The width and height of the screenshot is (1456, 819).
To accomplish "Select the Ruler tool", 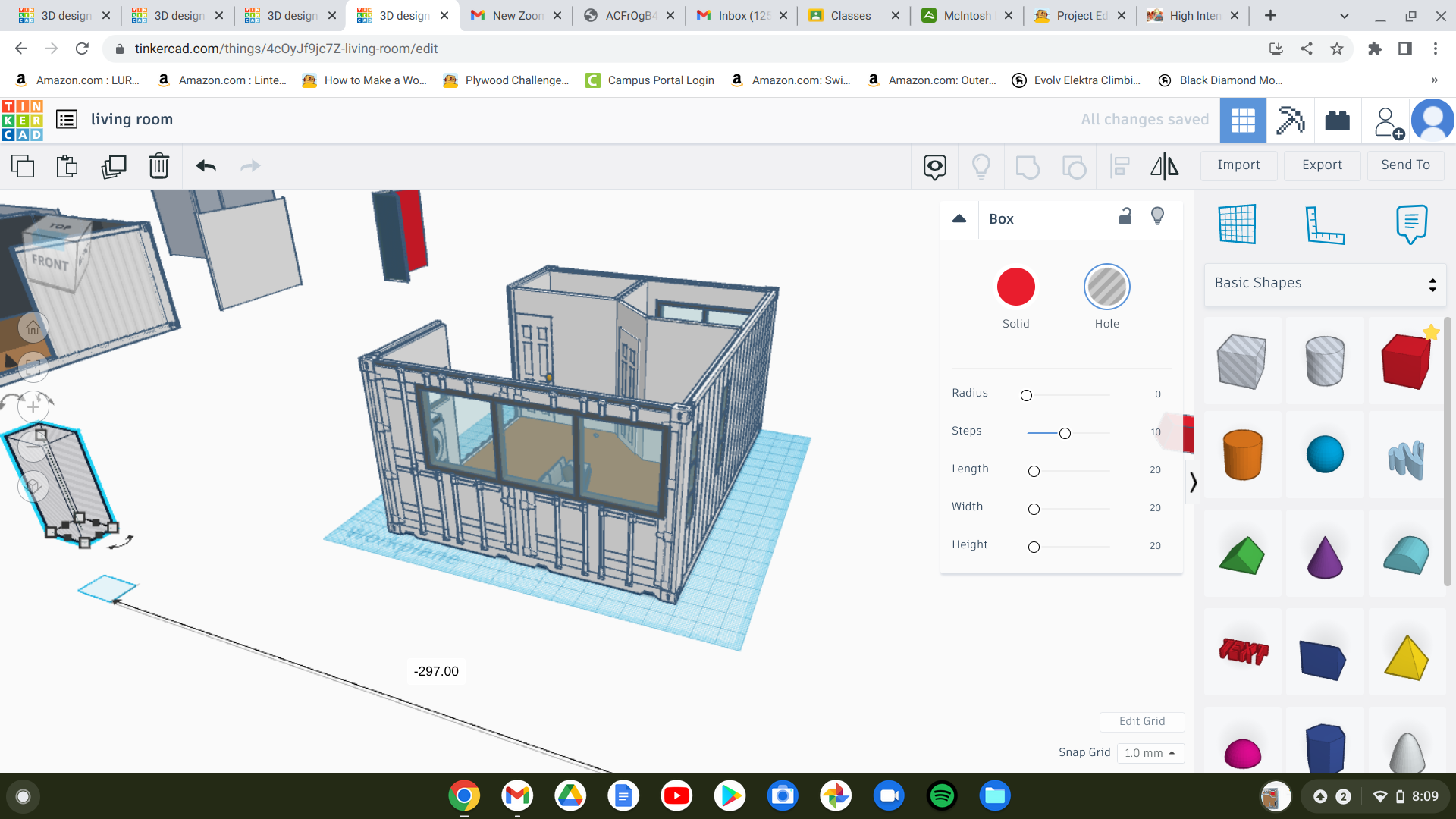I will tap(1324, 224).
